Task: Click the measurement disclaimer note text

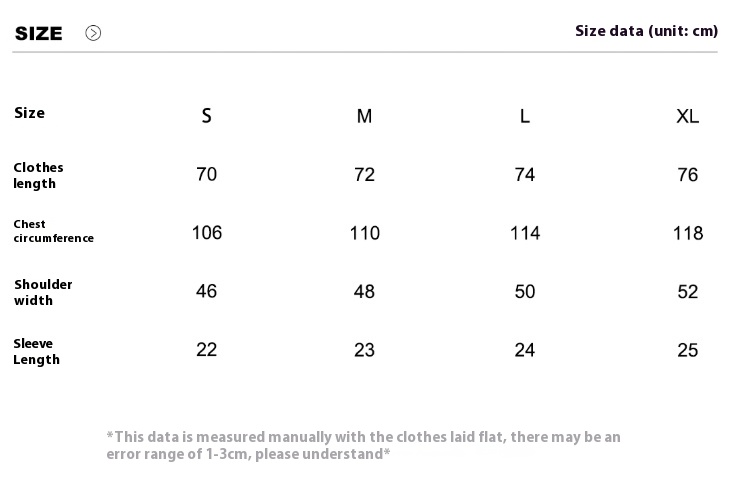Action: tap(363, 445)
